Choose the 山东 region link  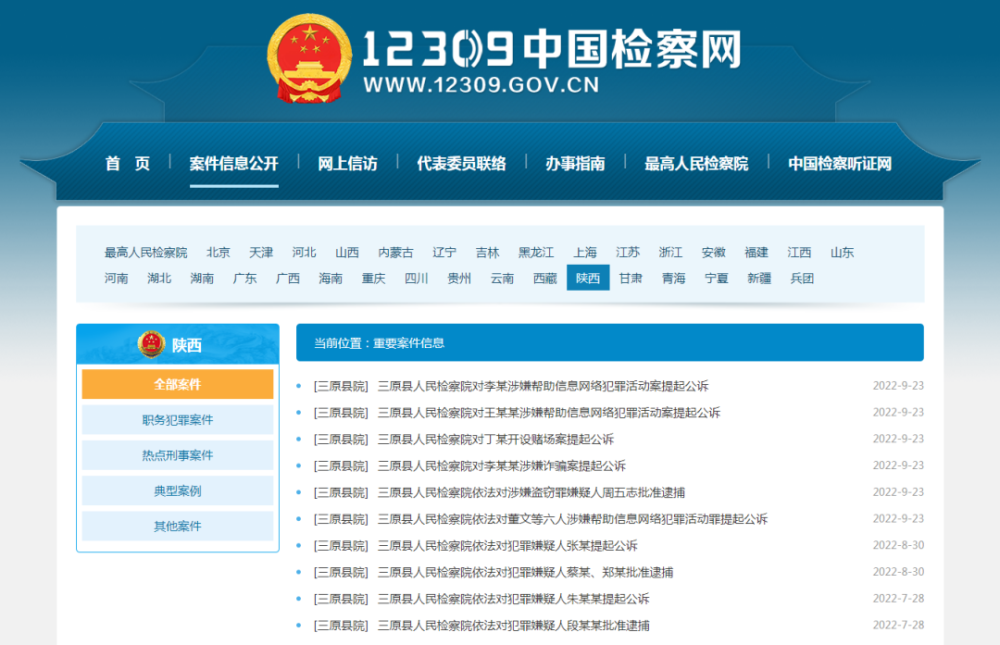click(x=842, y=253)
